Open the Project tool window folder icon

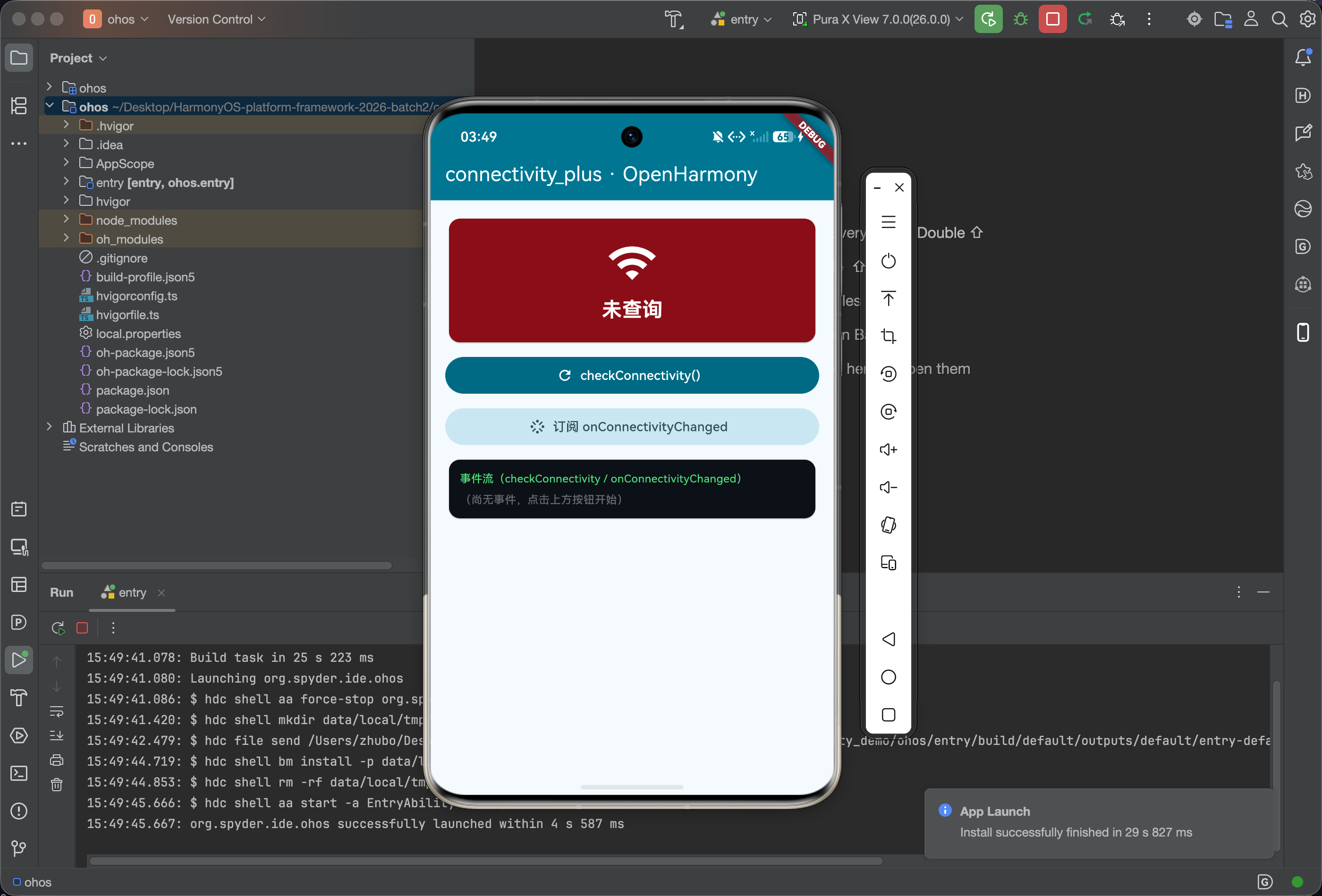pos(19,58)
